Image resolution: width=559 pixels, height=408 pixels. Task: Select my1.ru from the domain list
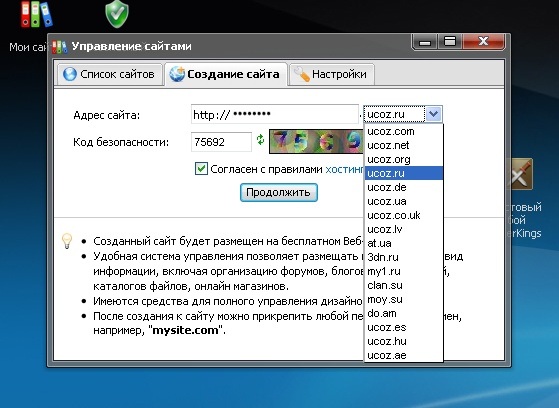pyautogui.click(x=404, y=271)
